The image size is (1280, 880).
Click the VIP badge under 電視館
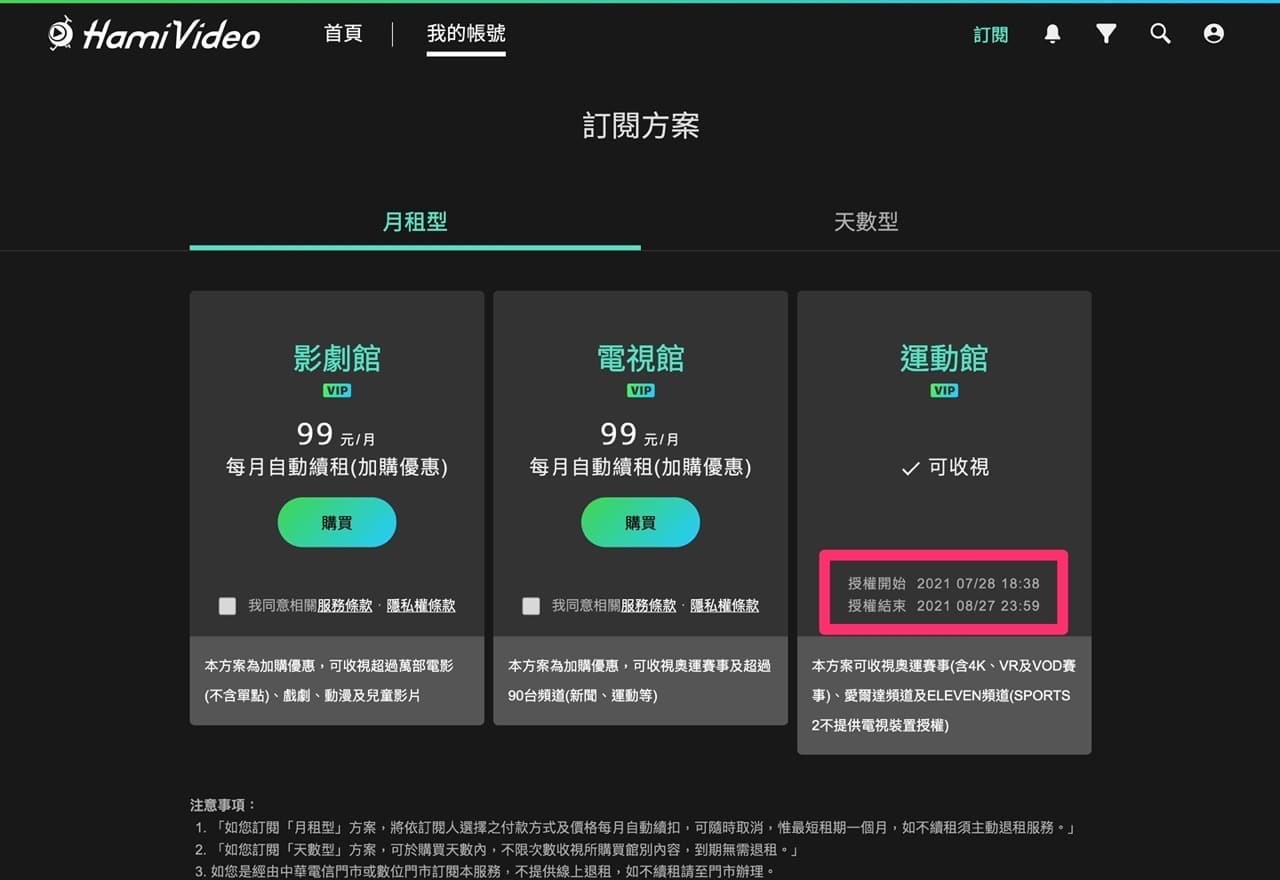(640, 390)
